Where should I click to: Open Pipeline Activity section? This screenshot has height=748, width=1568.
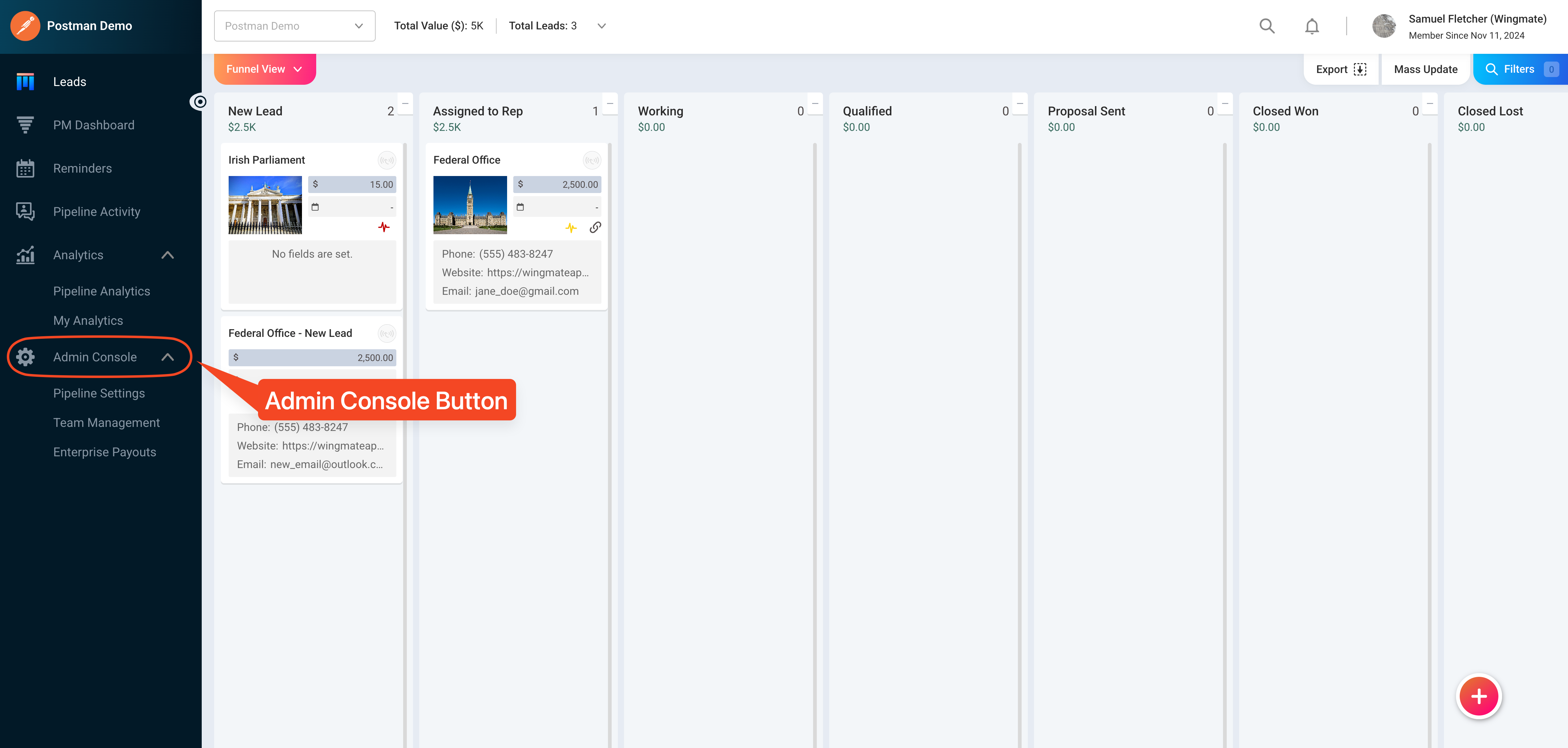point(97,211)
